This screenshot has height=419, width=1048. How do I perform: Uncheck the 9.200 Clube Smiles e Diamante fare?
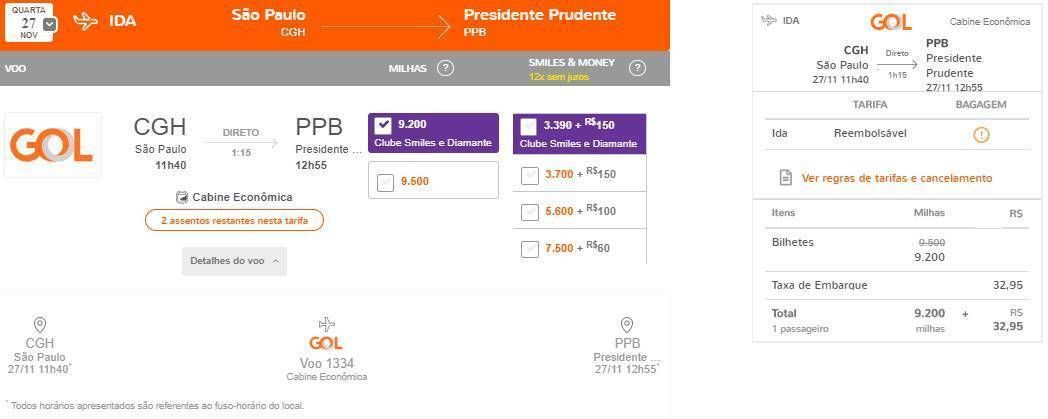(383, 124)
